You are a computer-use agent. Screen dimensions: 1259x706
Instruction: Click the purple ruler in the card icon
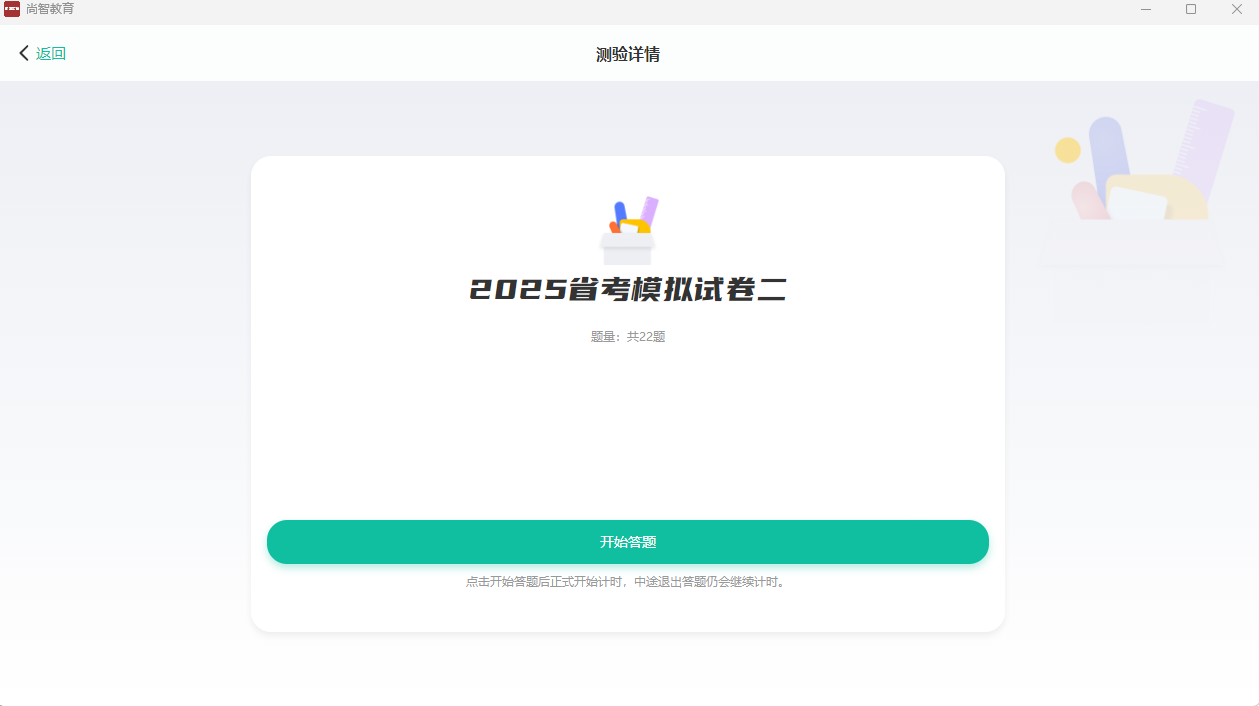tap(649, 210)
